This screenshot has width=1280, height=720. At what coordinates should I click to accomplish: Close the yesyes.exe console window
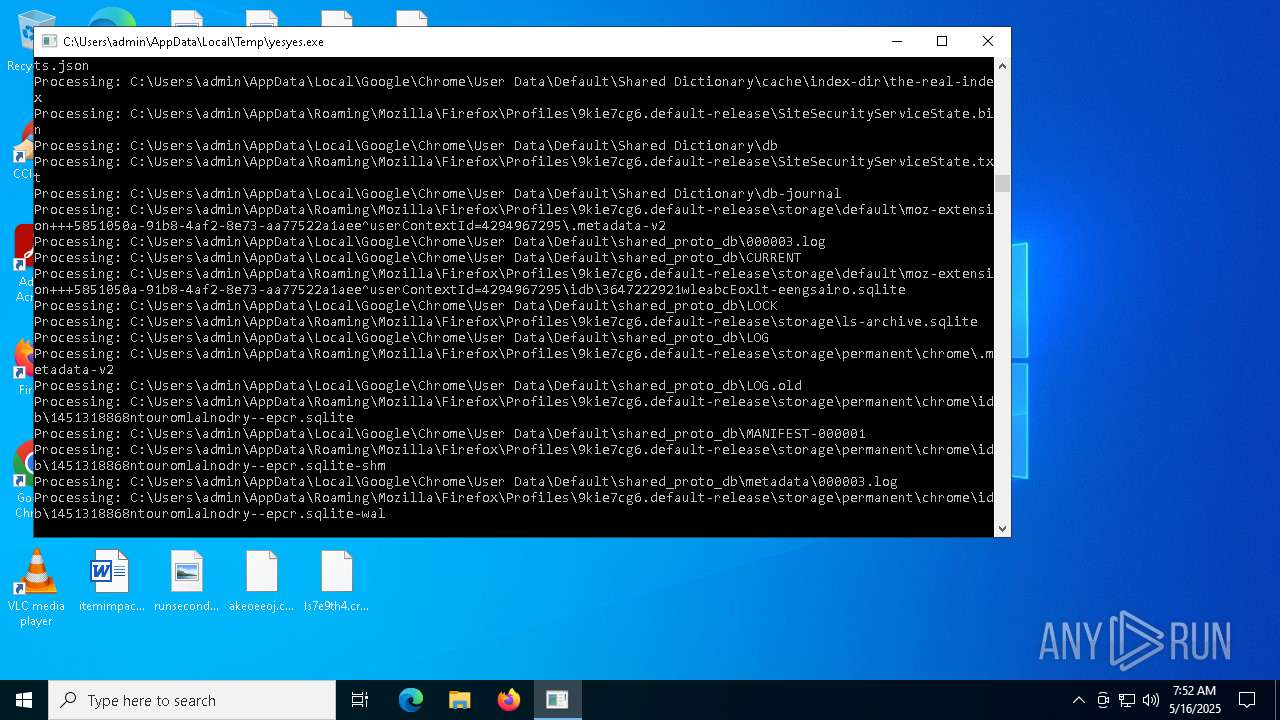coord(987,41)
